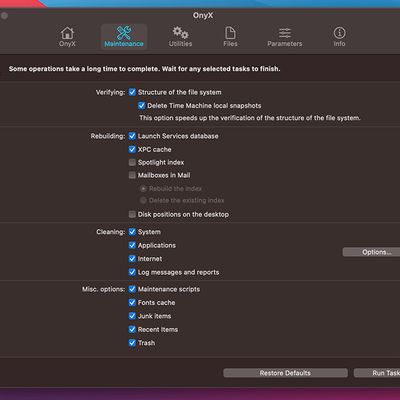Image resolution: width=400 pixels, height=400 pixels.
Task: Click the Verifying section label
Action: [110, 92]
